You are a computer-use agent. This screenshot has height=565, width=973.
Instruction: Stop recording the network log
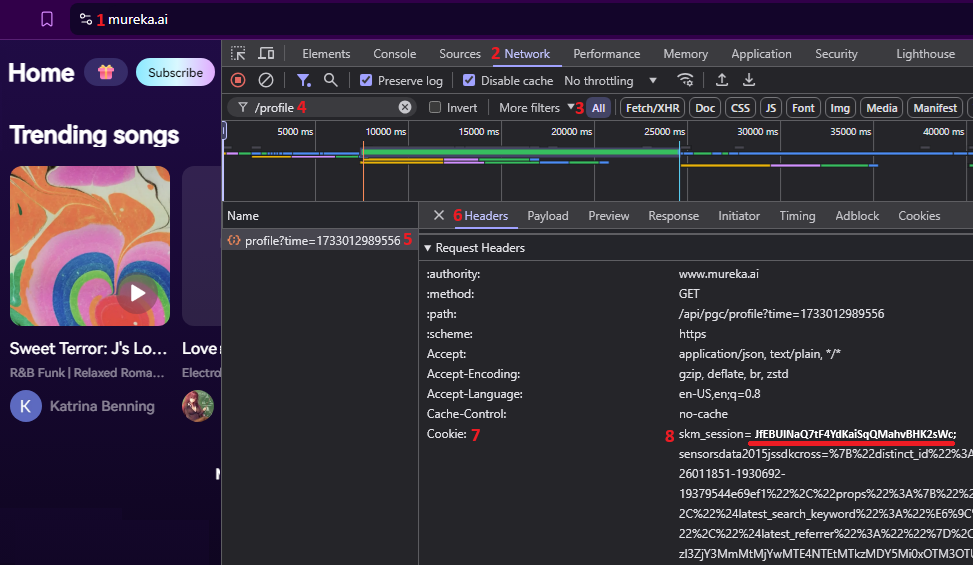[238, 80]
